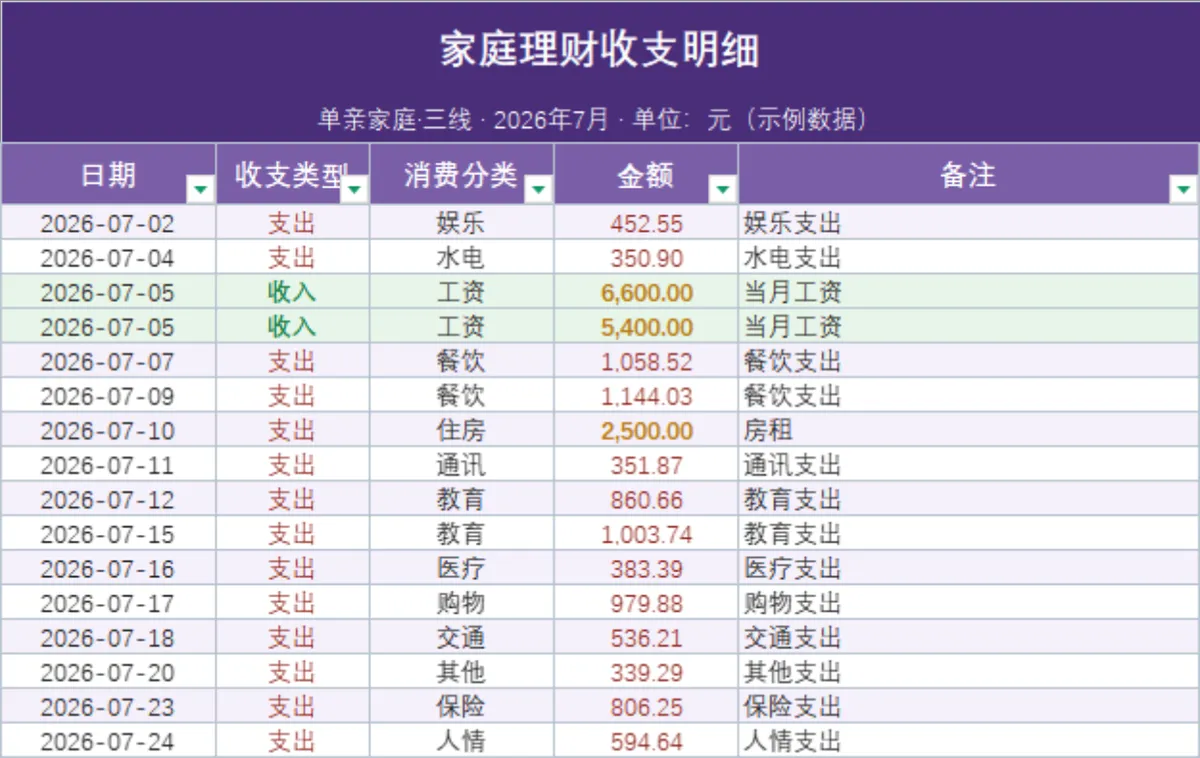Select the amount cell 536.21

point(646,637)
